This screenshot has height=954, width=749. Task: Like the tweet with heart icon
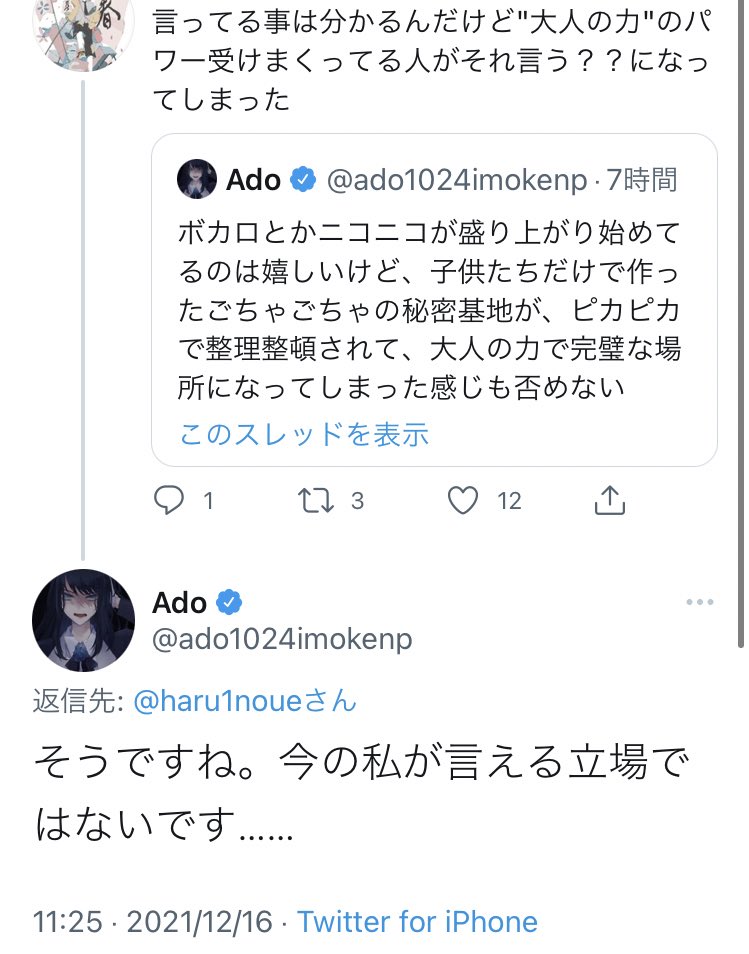tap(462, 500)
